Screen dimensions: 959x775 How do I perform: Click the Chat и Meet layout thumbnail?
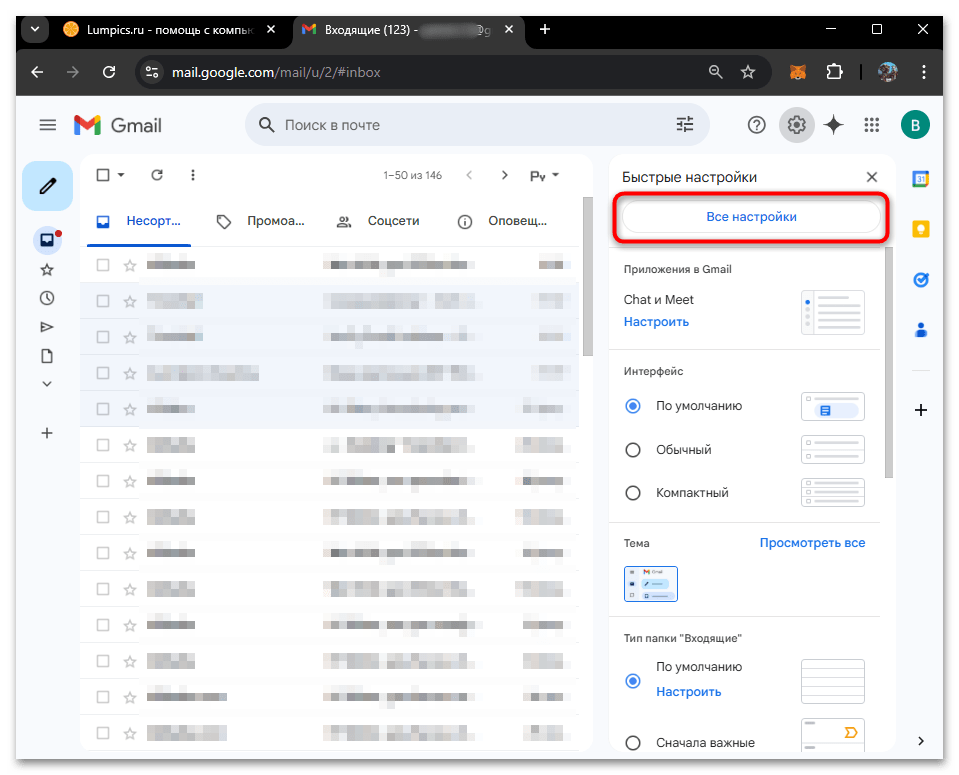(833, 313)
